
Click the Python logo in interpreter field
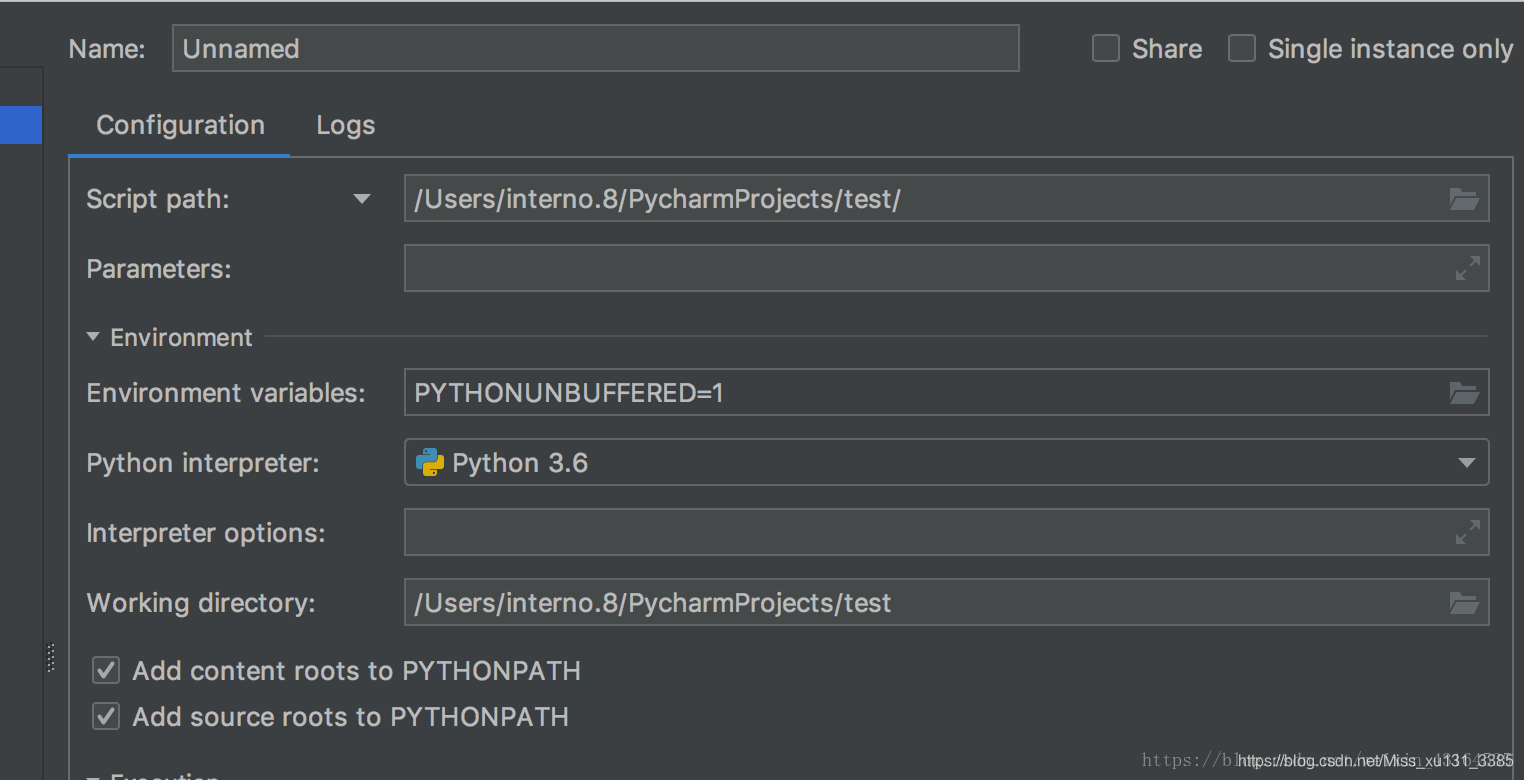click(430, 462)
